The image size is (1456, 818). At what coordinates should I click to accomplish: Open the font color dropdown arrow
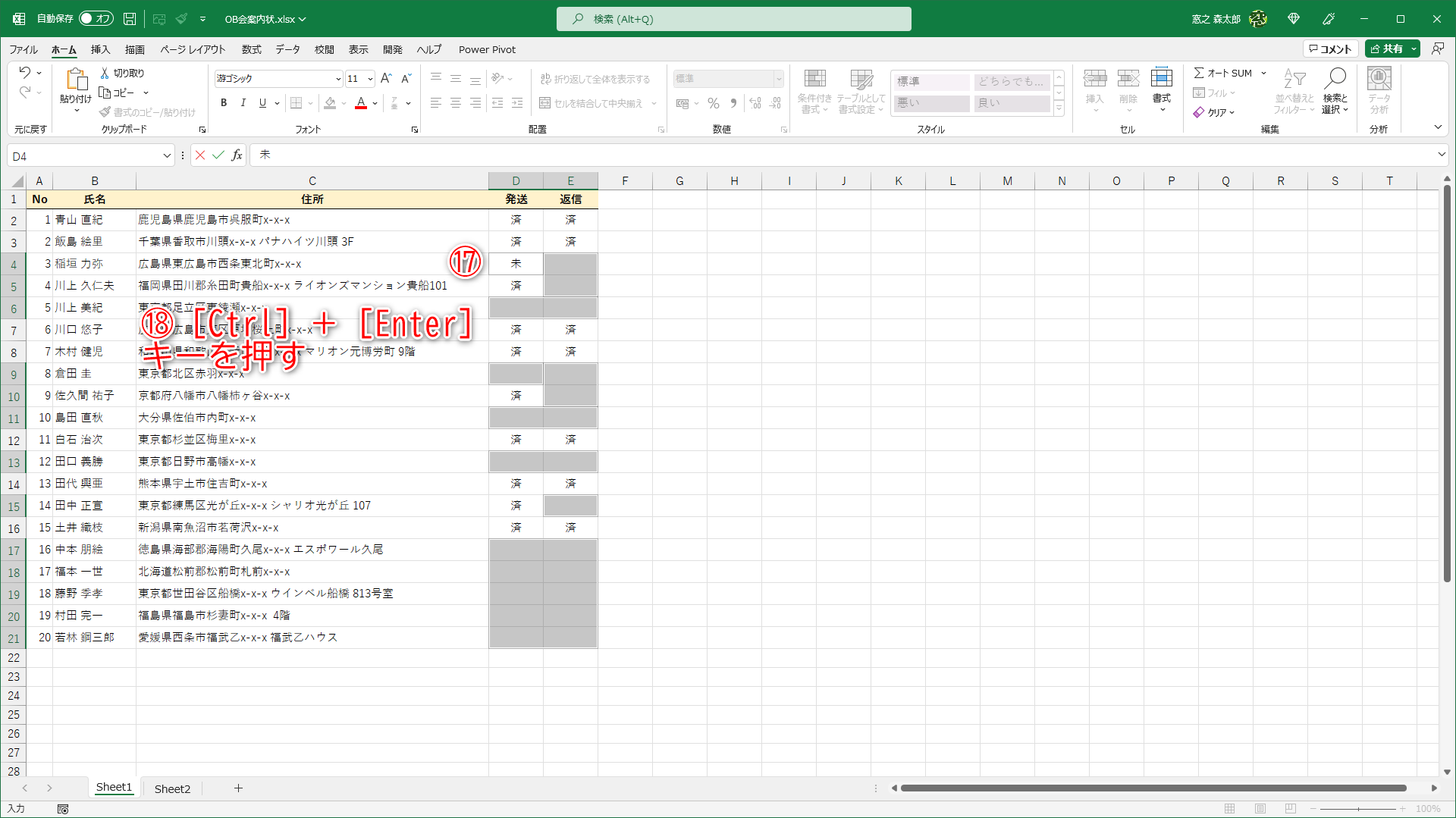click(375, 103)
